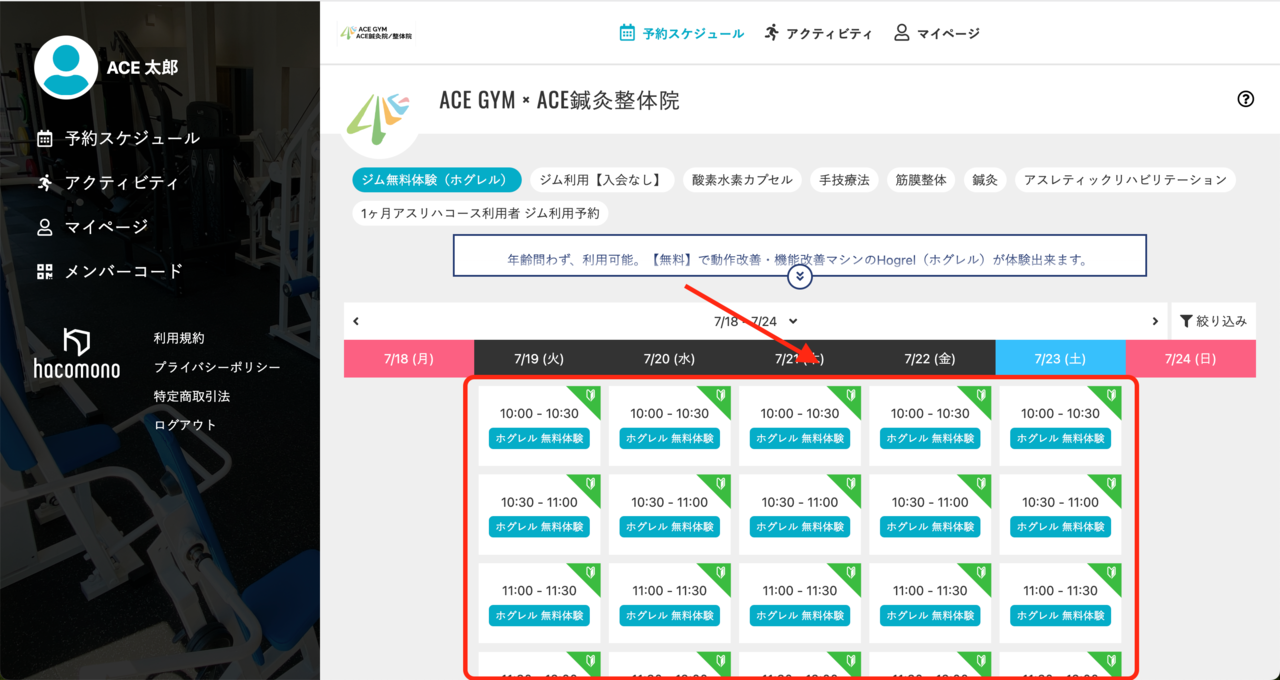Click the ACE GYM × ACE鍼灸整体院 title
Image resolution: width=1280 pixels, height=680 pixels.
click(x=559, y=100)
